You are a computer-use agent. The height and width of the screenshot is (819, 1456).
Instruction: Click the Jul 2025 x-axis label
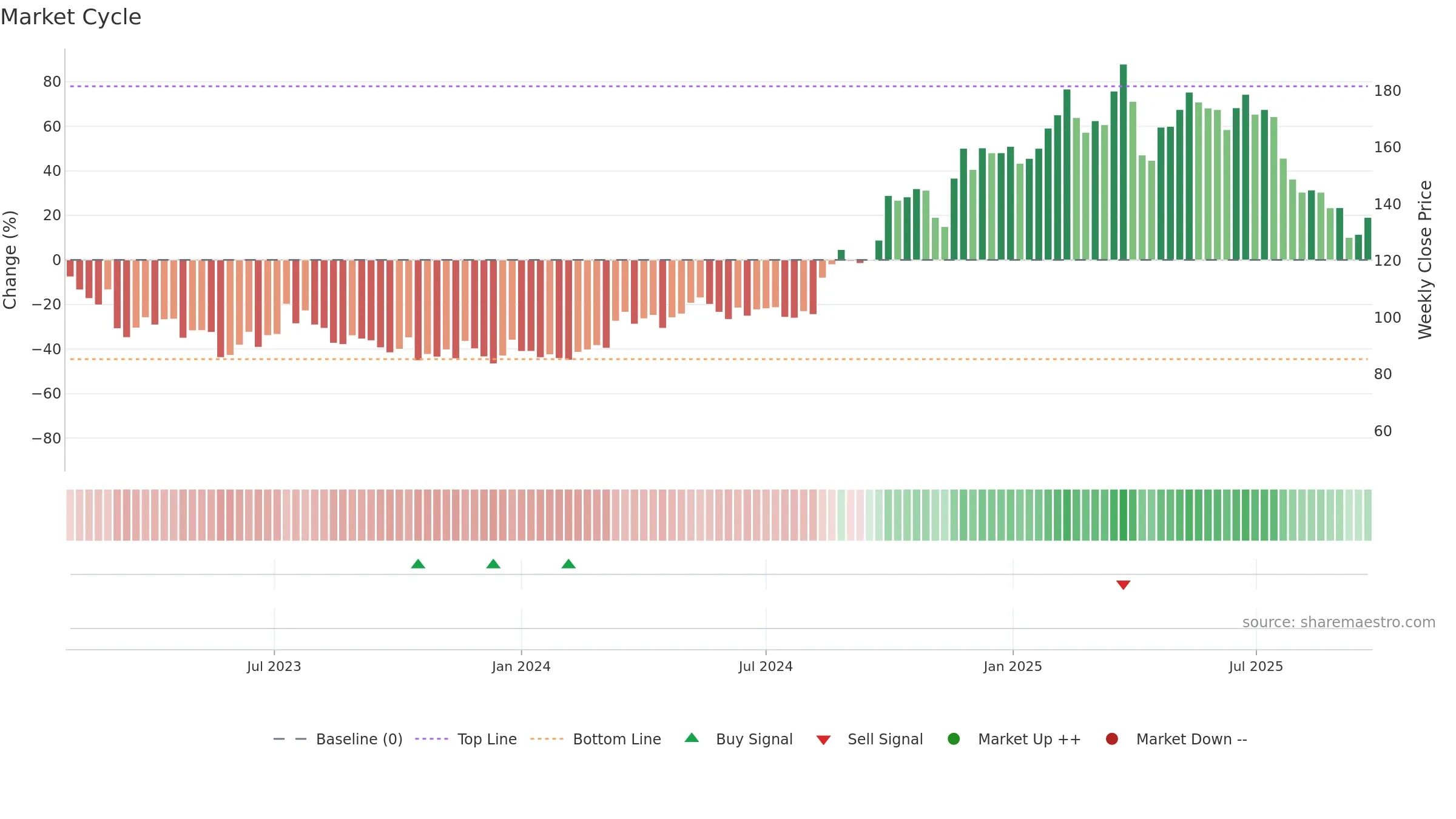[1256, 666]
